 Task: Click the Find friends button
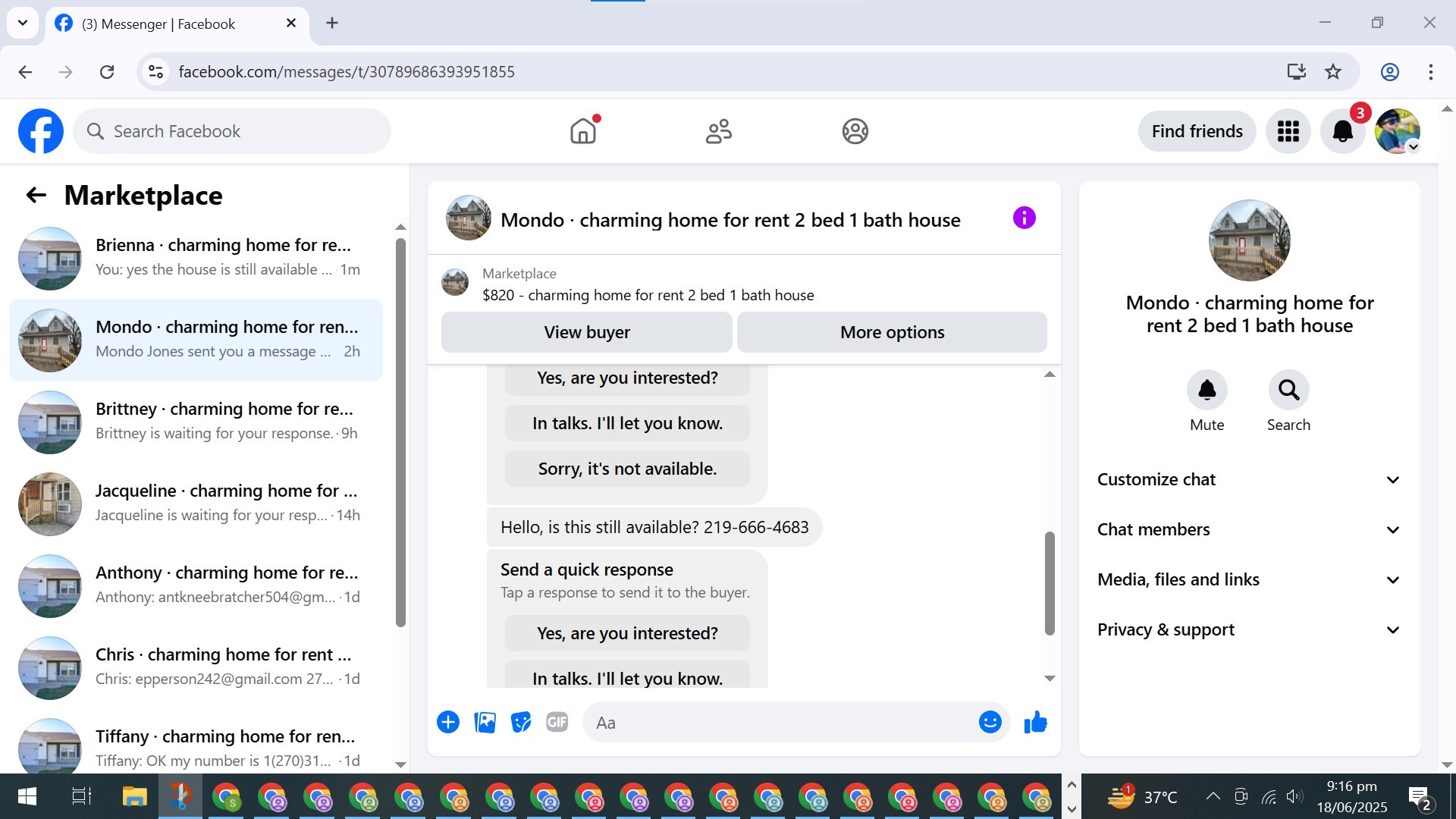click(x=1197, y=131)
